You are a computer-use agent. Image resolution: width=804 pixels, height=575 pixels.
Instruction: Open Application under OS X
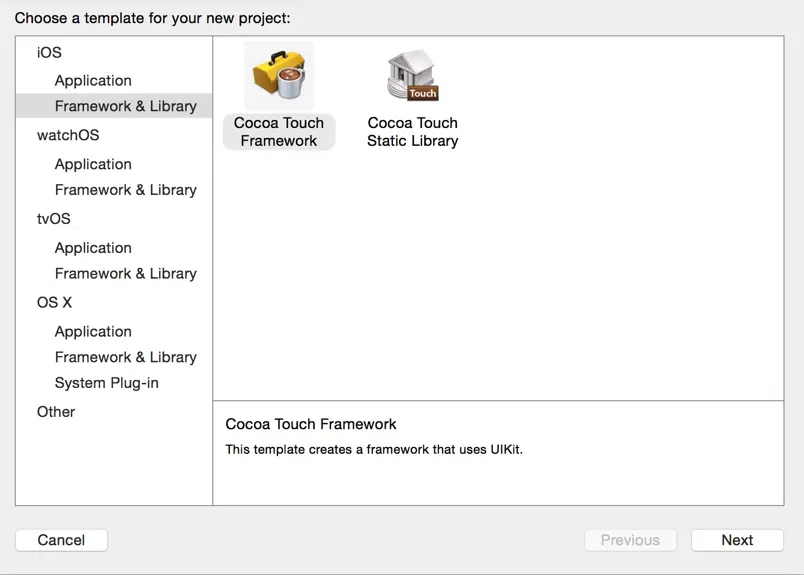point(93,331)
